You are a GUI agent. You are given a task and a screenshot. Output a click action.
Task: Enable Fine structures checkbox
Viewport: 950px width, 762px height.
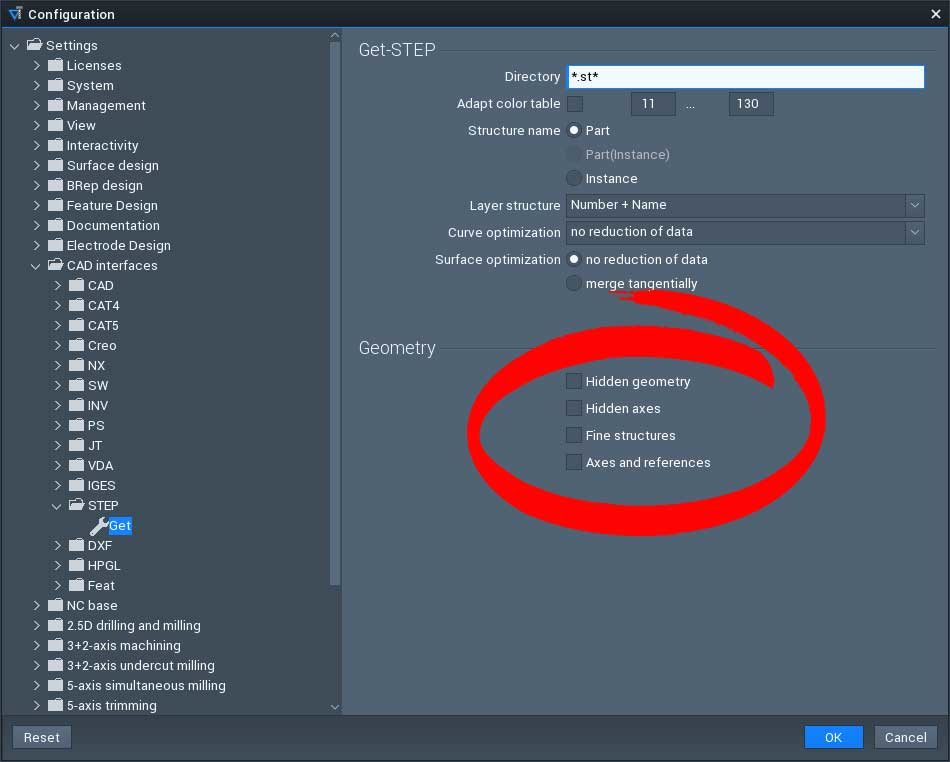[574, 435]
